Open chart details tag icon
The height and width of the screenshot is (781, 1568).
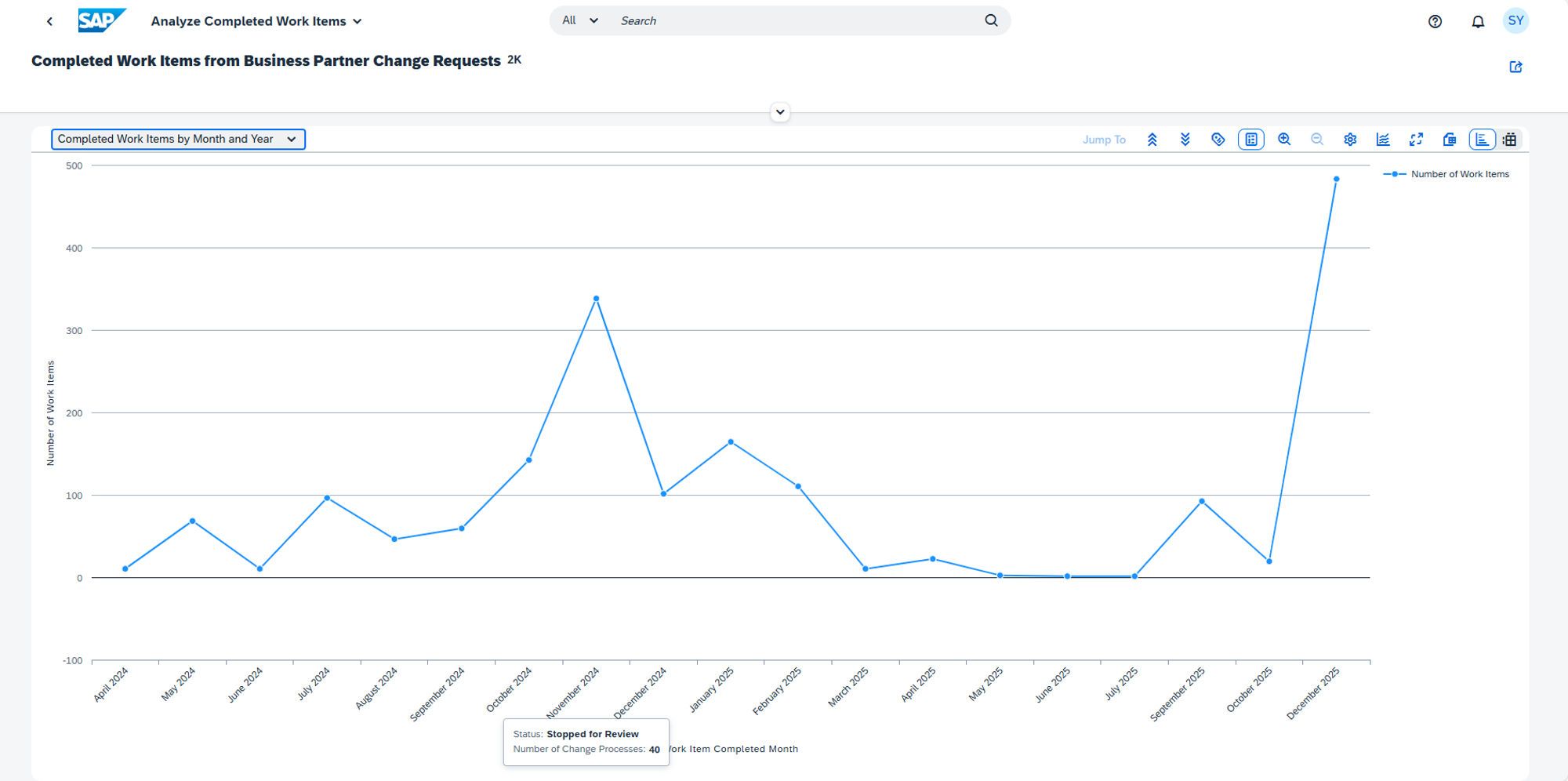1218,140
